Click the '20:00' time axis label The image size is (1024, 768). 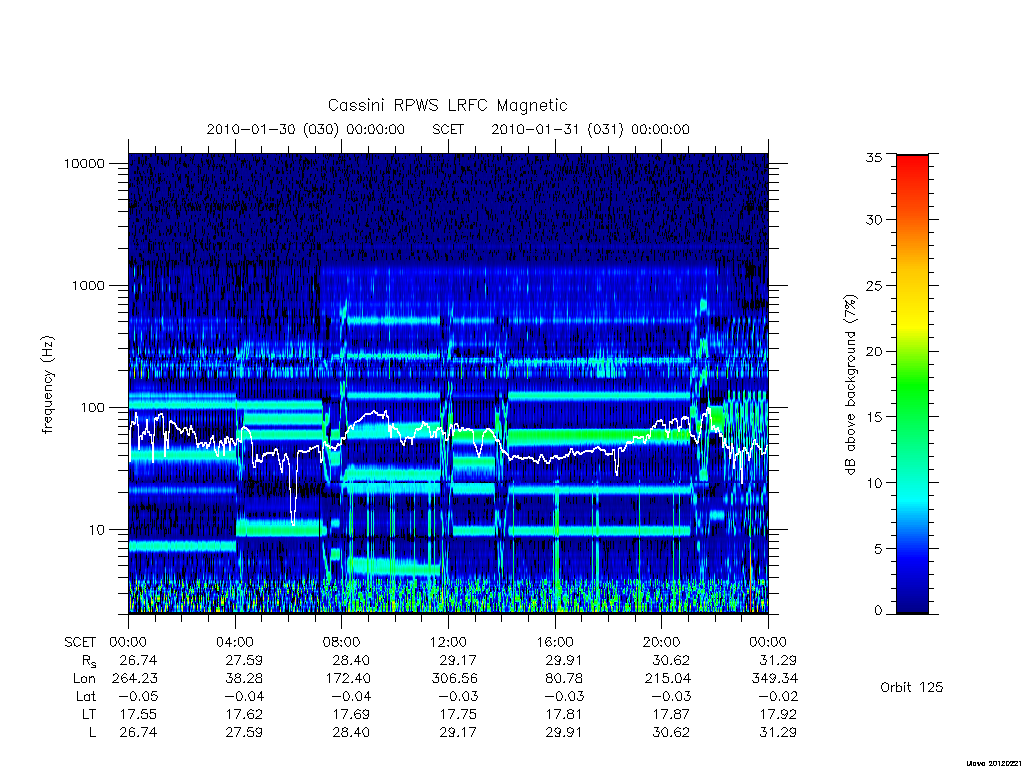[662, 642]
